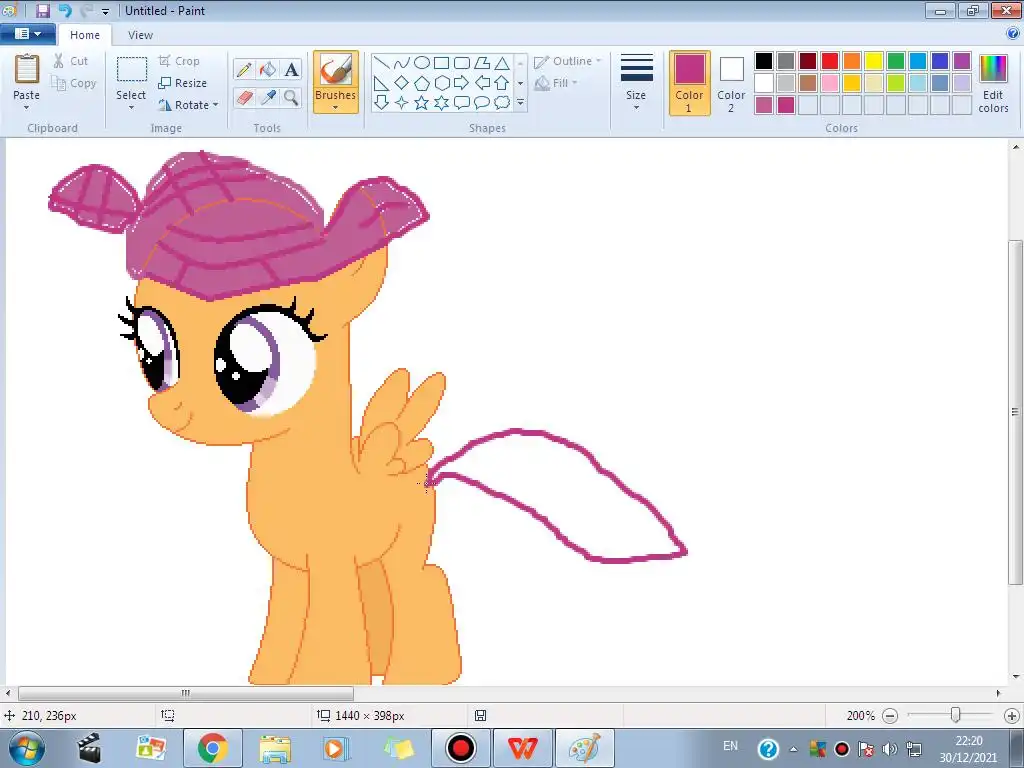
Task: Open the WPS Office taskbar icon
Action: point(522,748)
